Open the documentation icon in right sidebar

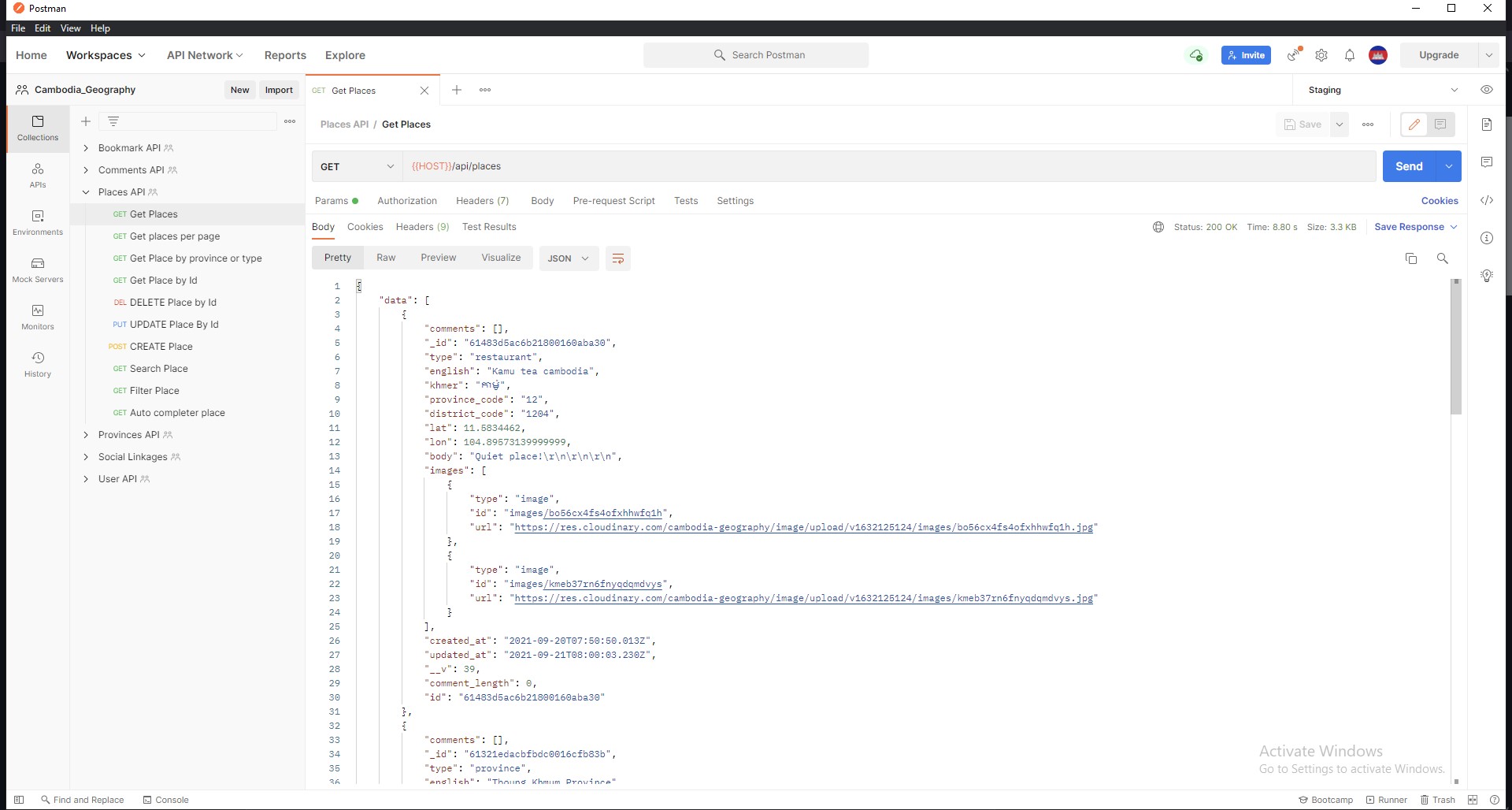pos(1487,124)
